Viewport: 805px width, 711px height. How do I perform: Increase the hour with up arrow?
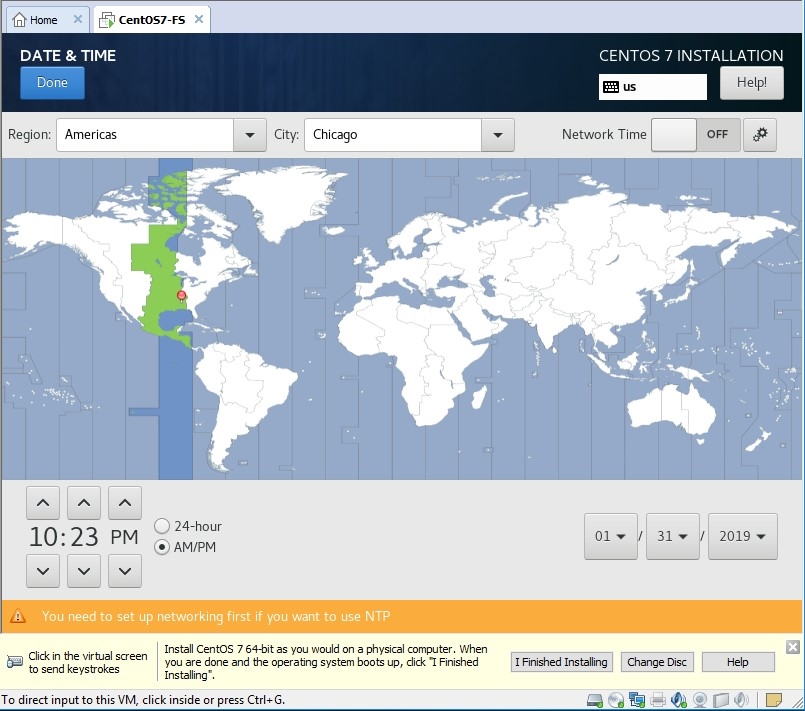(x=42, y=502)
